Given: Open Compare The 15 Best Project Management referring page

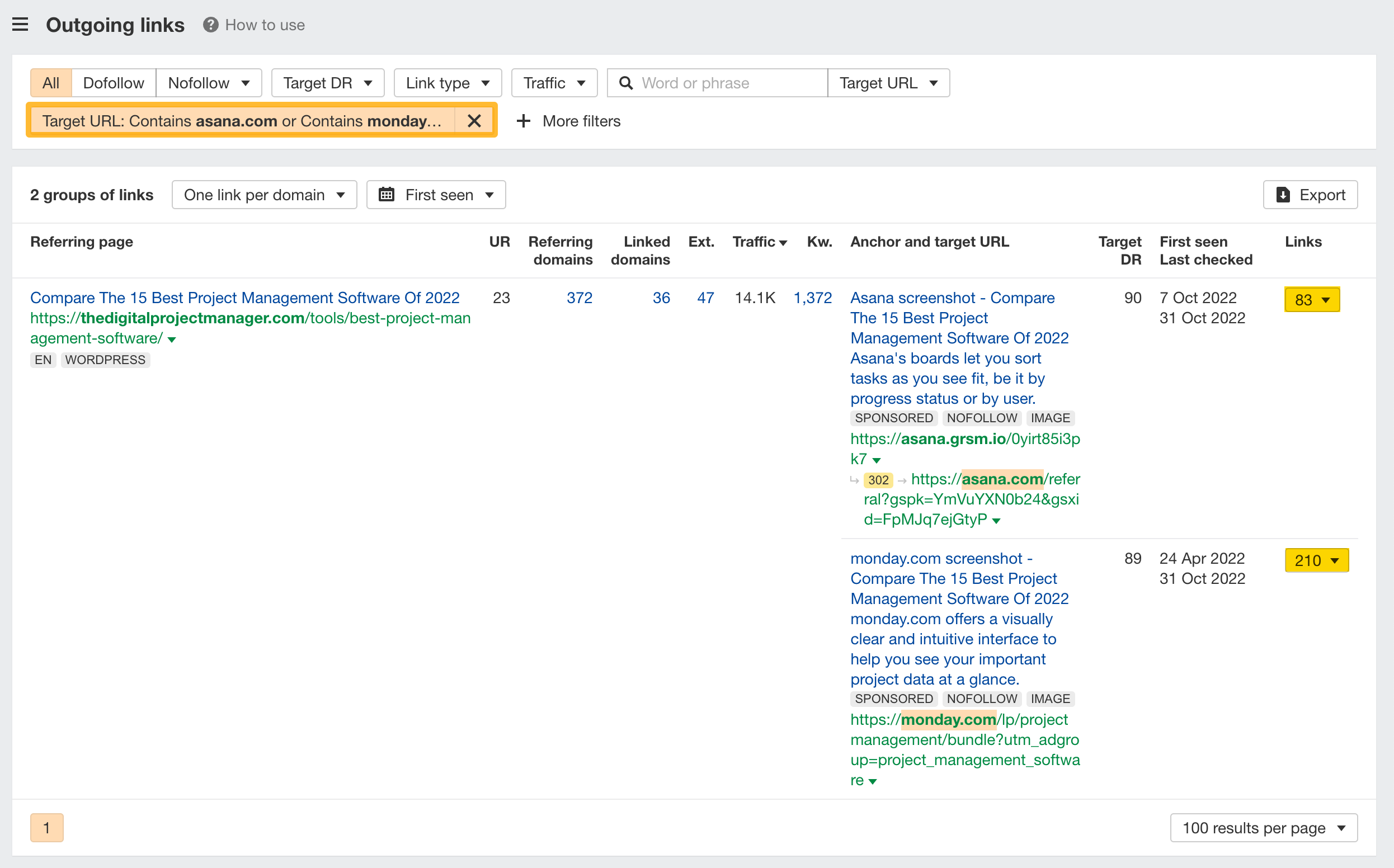Looking at the screenshot, I should point(245,298).
